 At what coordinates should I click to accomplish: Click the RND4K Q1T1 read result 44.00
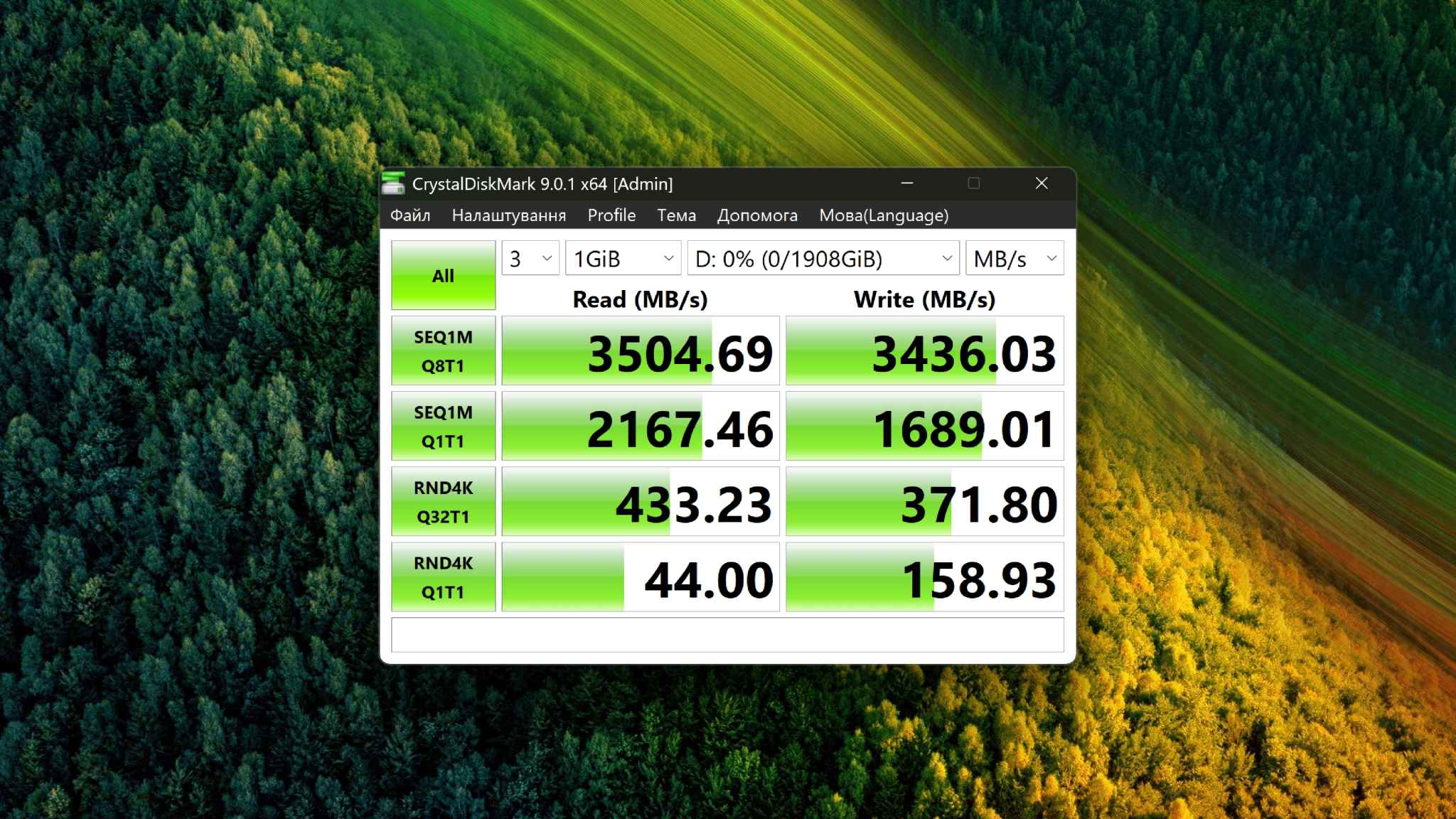click(x=641, y=577)
